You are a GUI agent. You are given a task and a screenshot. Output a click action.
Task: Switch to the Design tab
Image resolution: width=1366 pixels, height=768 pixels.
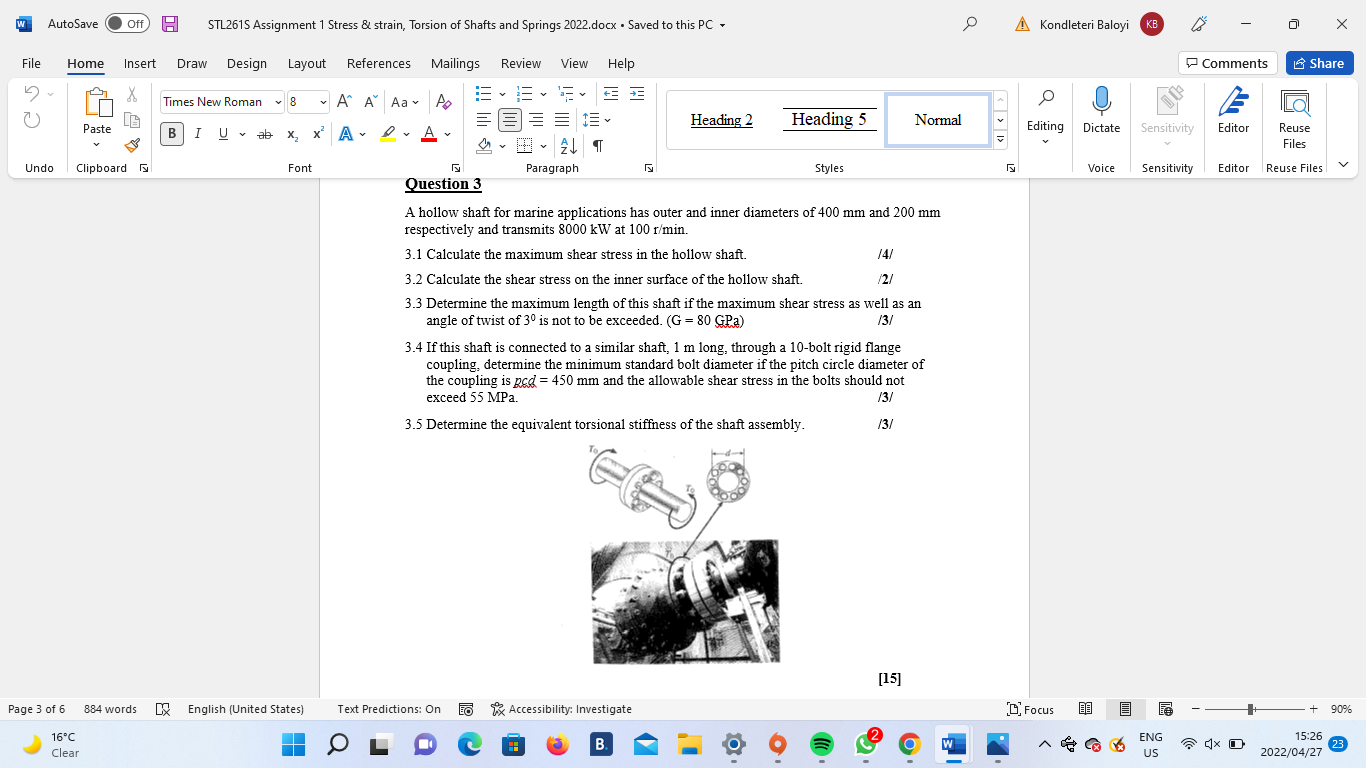pyautogui.click(x=246, y=63)
